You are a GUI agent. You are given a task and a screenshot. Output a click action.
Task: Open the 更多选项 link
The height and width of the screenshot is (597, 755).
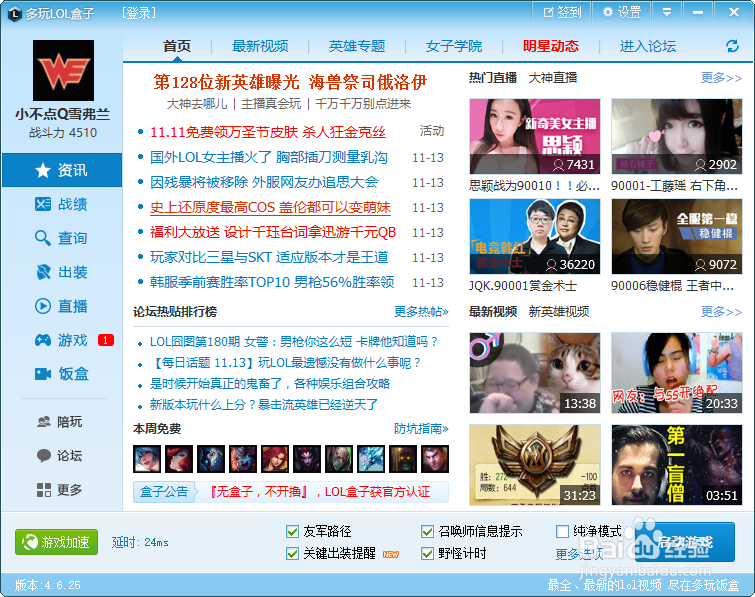[579, 554]
